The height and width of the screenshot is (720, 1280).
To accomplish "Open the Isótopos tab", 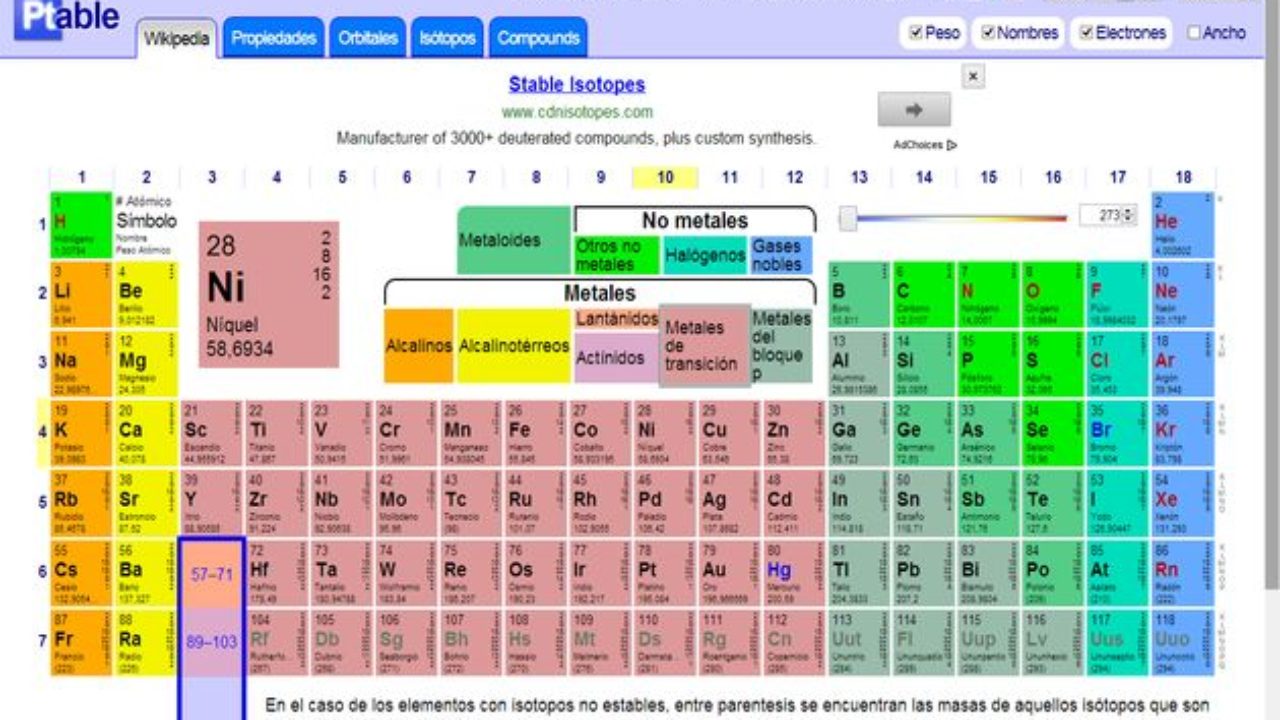I will [447, 39].
